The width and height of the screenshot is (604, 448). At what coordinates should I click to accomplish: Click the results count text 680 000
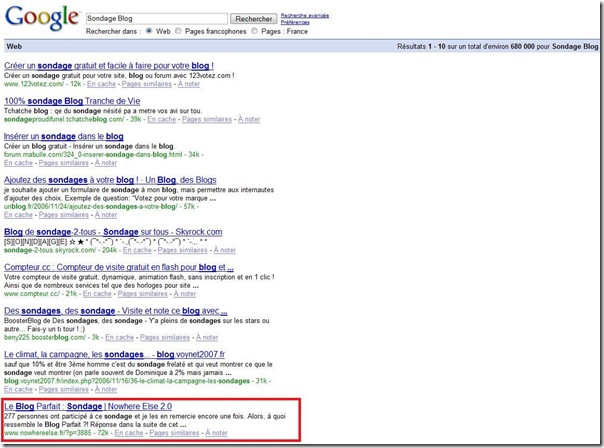[522, 46]
